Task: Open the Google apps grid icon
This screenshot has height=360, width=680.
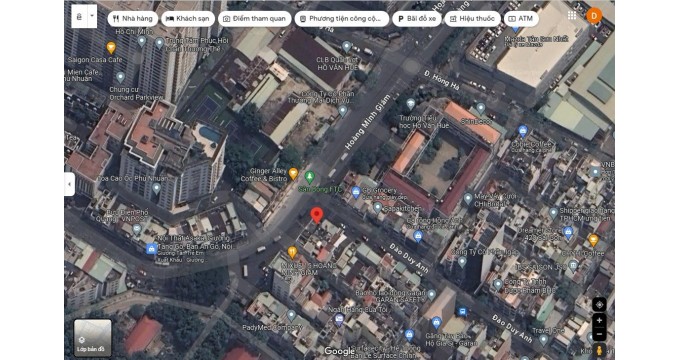Action: pos(572,16)
